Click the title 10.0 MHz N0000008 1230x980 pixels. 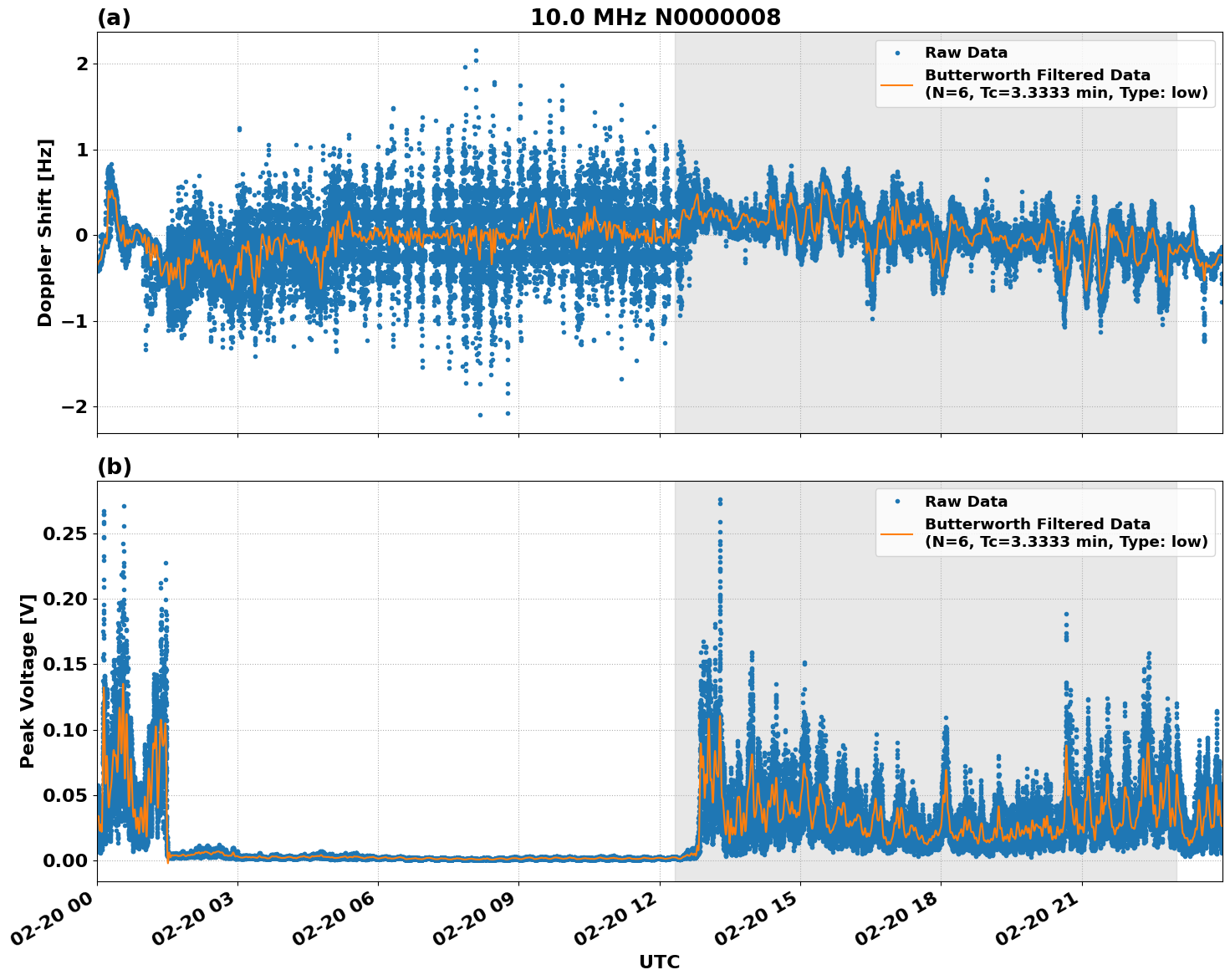tap(656, 16)
